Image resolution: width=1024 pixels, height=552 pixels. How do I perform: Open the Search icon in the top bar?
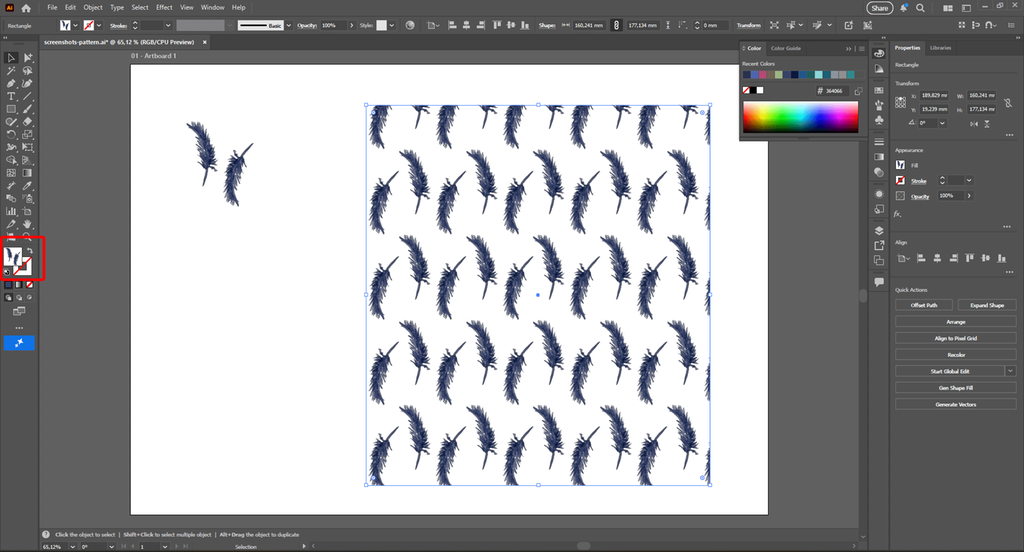pos(920,8)
